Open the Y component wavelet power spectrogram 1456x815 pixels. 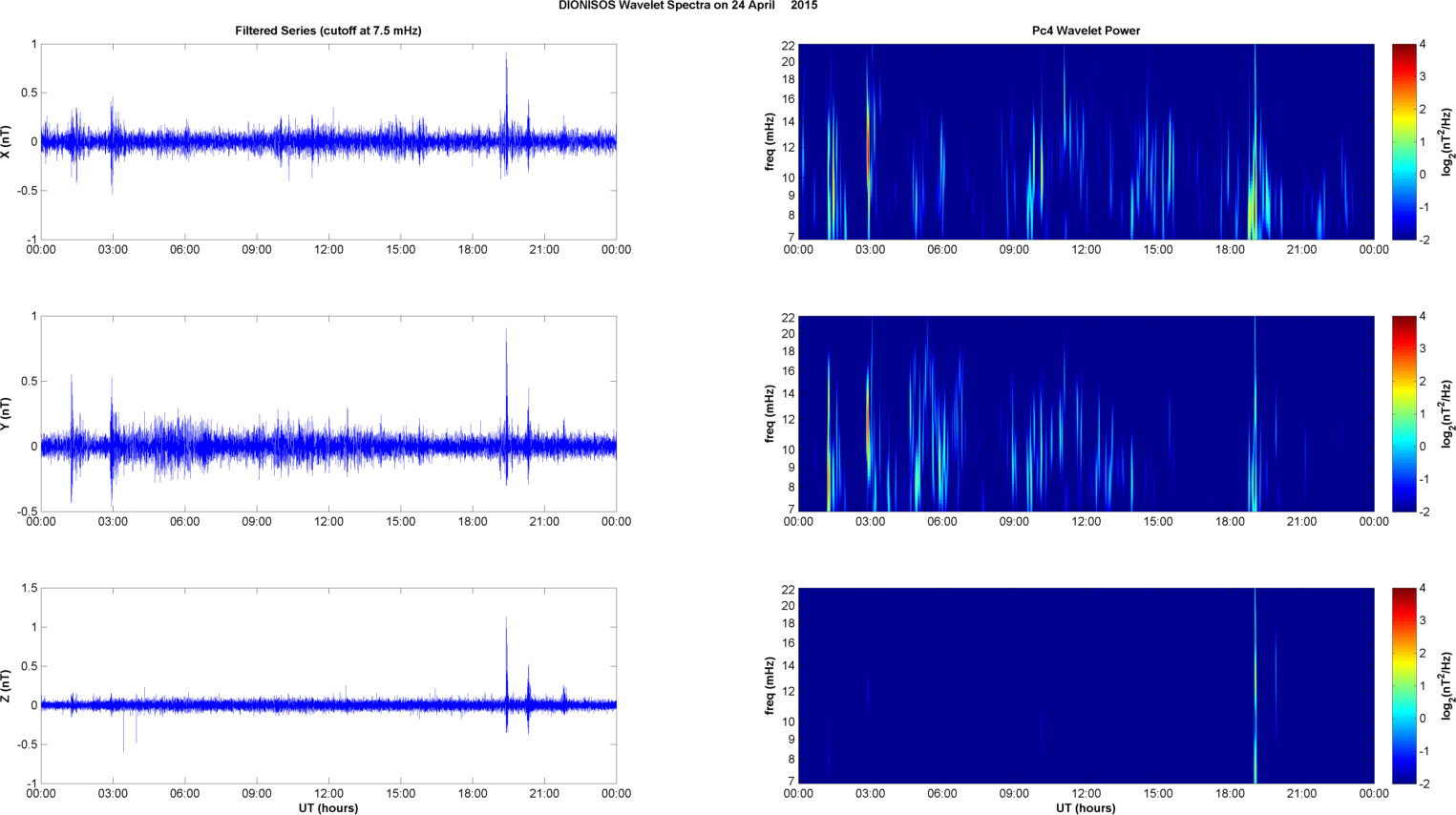1086,413
